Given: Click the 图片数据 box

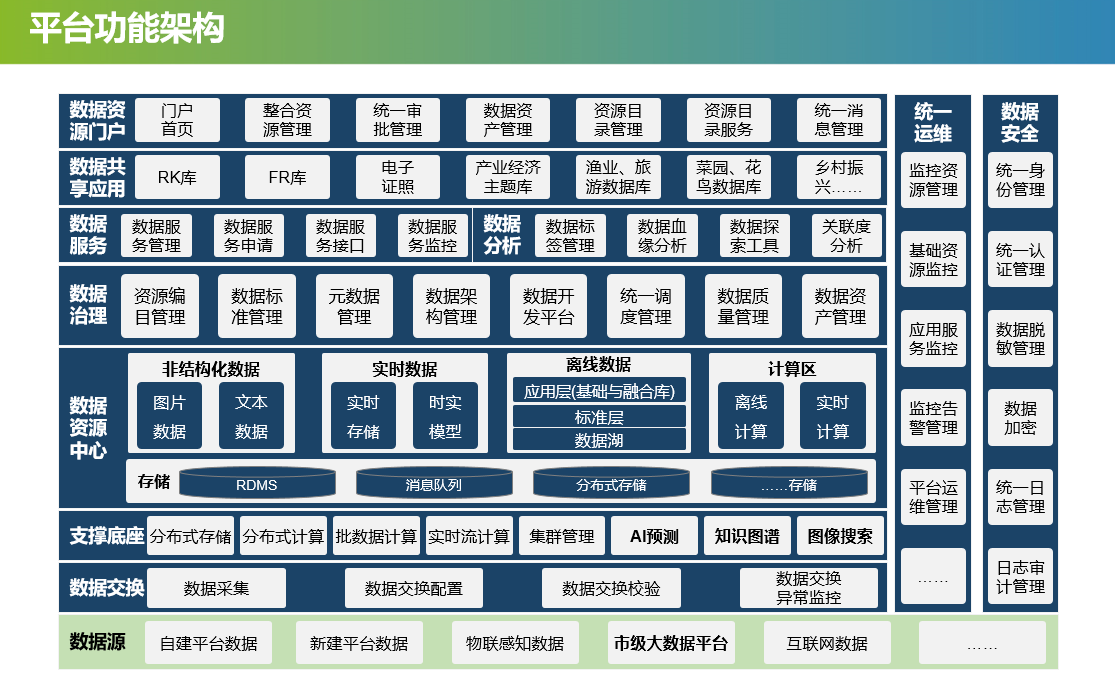Looking at the screenshot, I should coord(169,416).
